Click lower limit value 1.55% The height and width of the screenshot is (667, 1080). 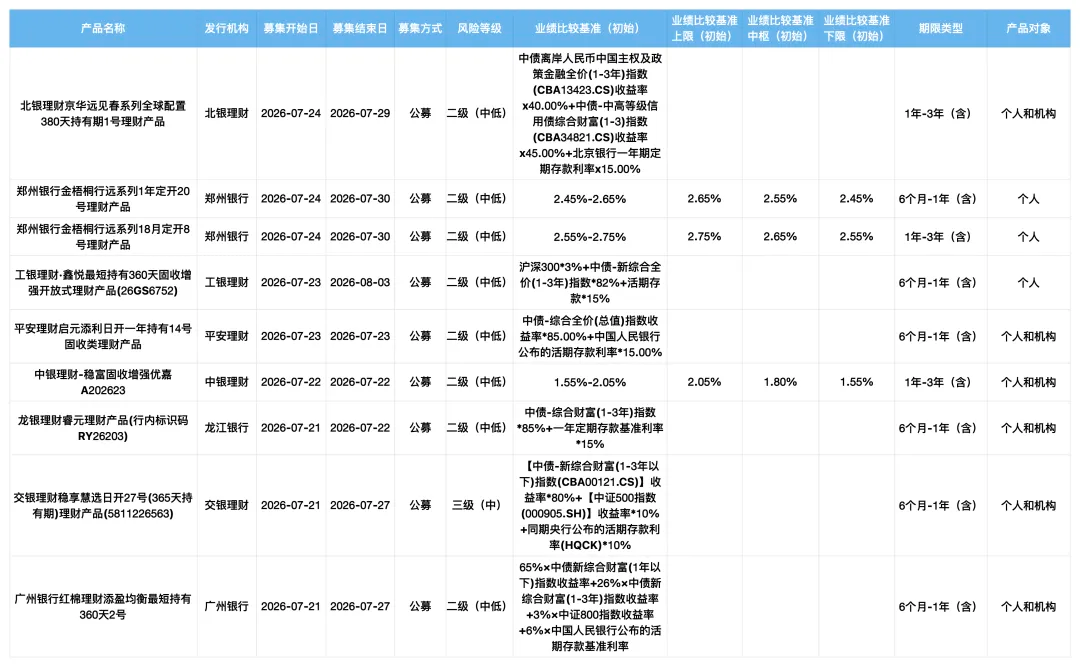point(856,382)
